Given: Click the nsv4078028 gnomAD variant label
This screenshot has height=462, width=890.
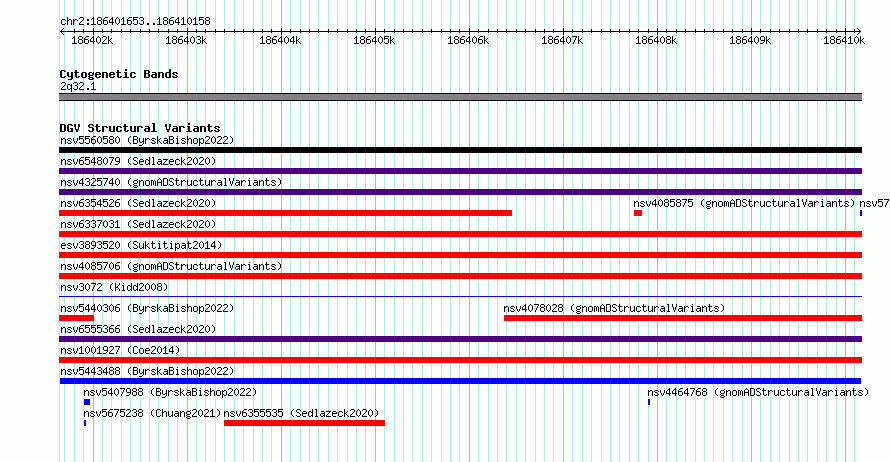Looking at the screenshot, I should 614,308.
